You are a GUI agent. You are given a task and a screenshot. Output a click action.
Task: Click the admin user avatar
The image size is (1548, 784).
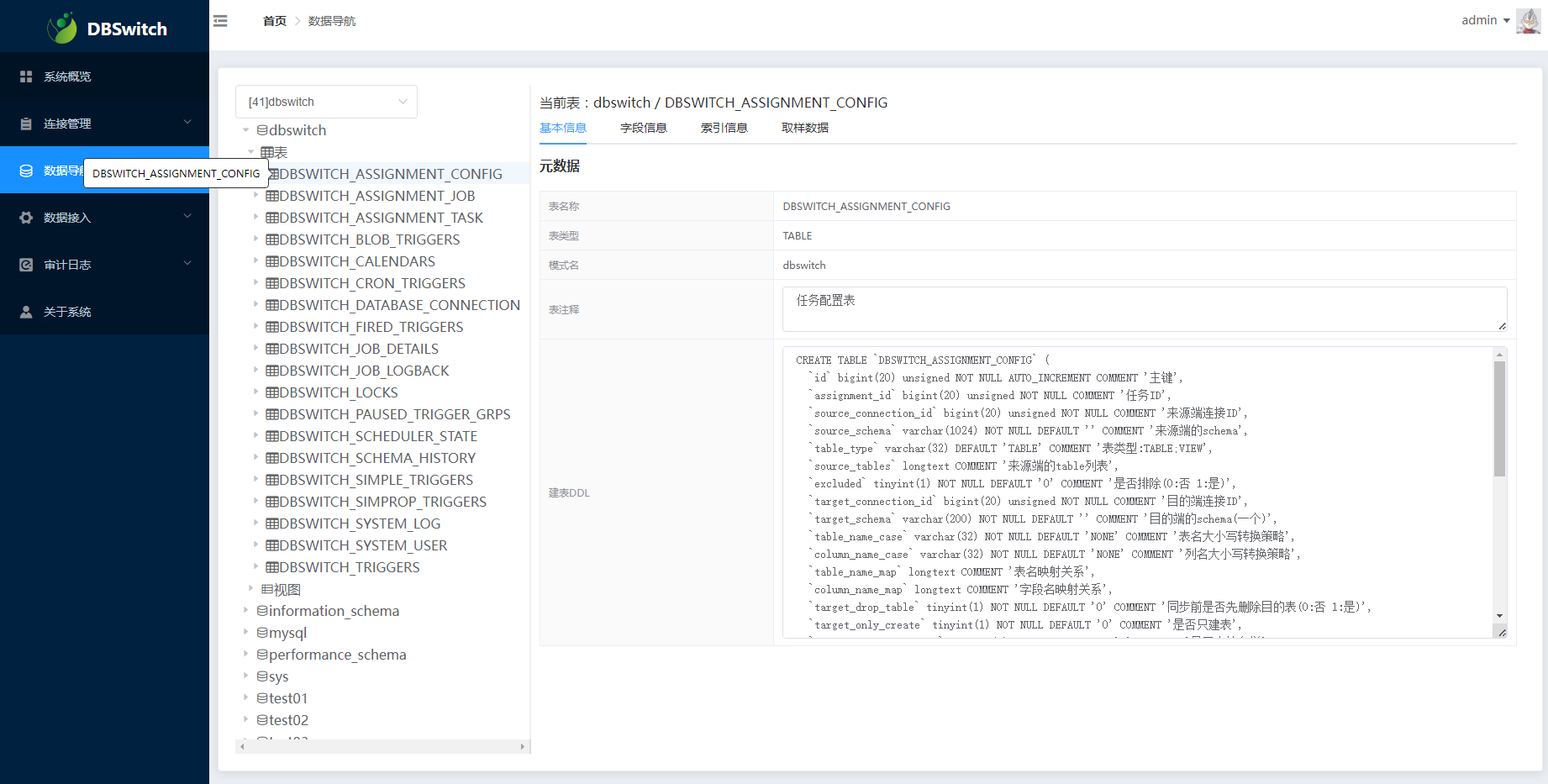tap(1527, 21)
